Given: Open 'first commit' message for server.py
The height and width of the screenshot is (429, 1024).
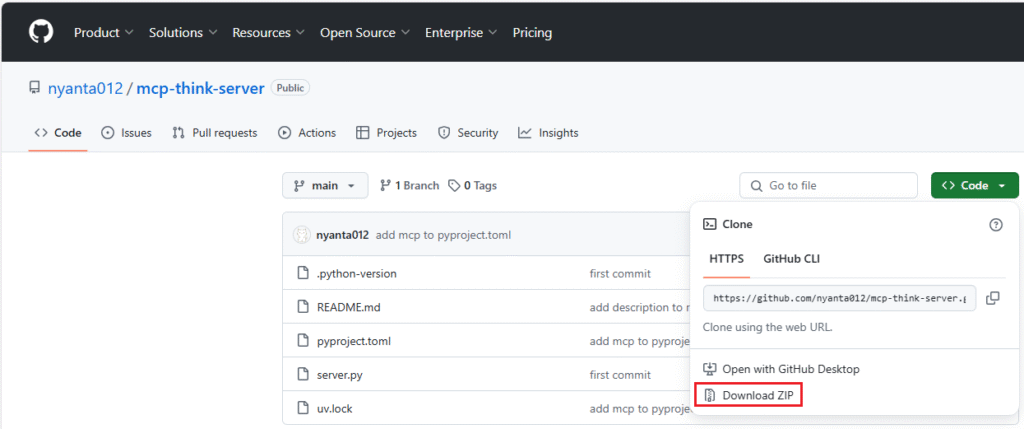Looking at the screenshot, I should (x=620, y=375).
